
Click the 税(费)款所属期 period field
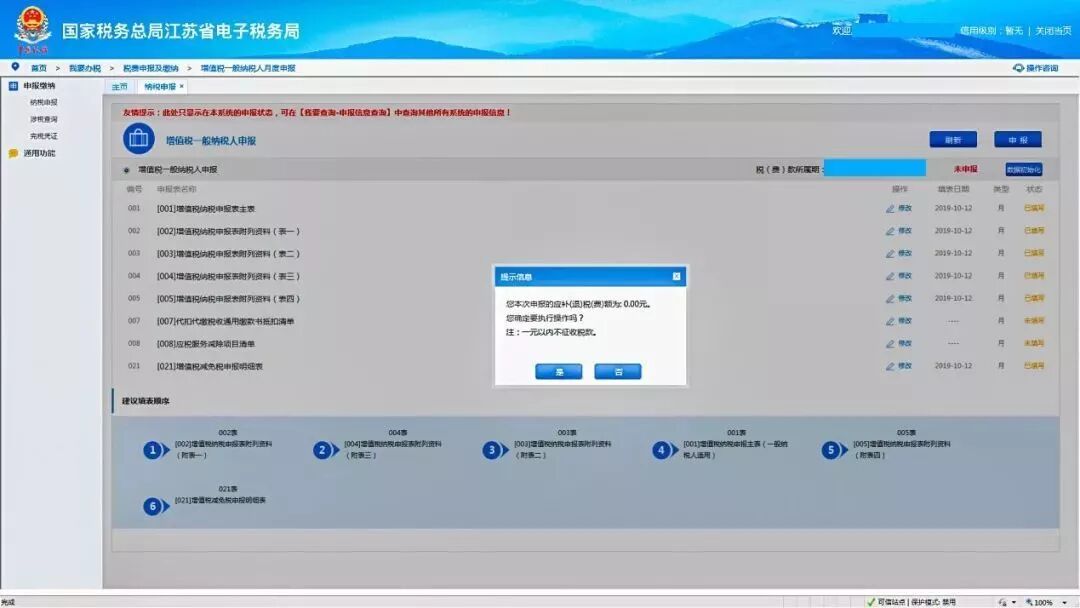point(874,169)
